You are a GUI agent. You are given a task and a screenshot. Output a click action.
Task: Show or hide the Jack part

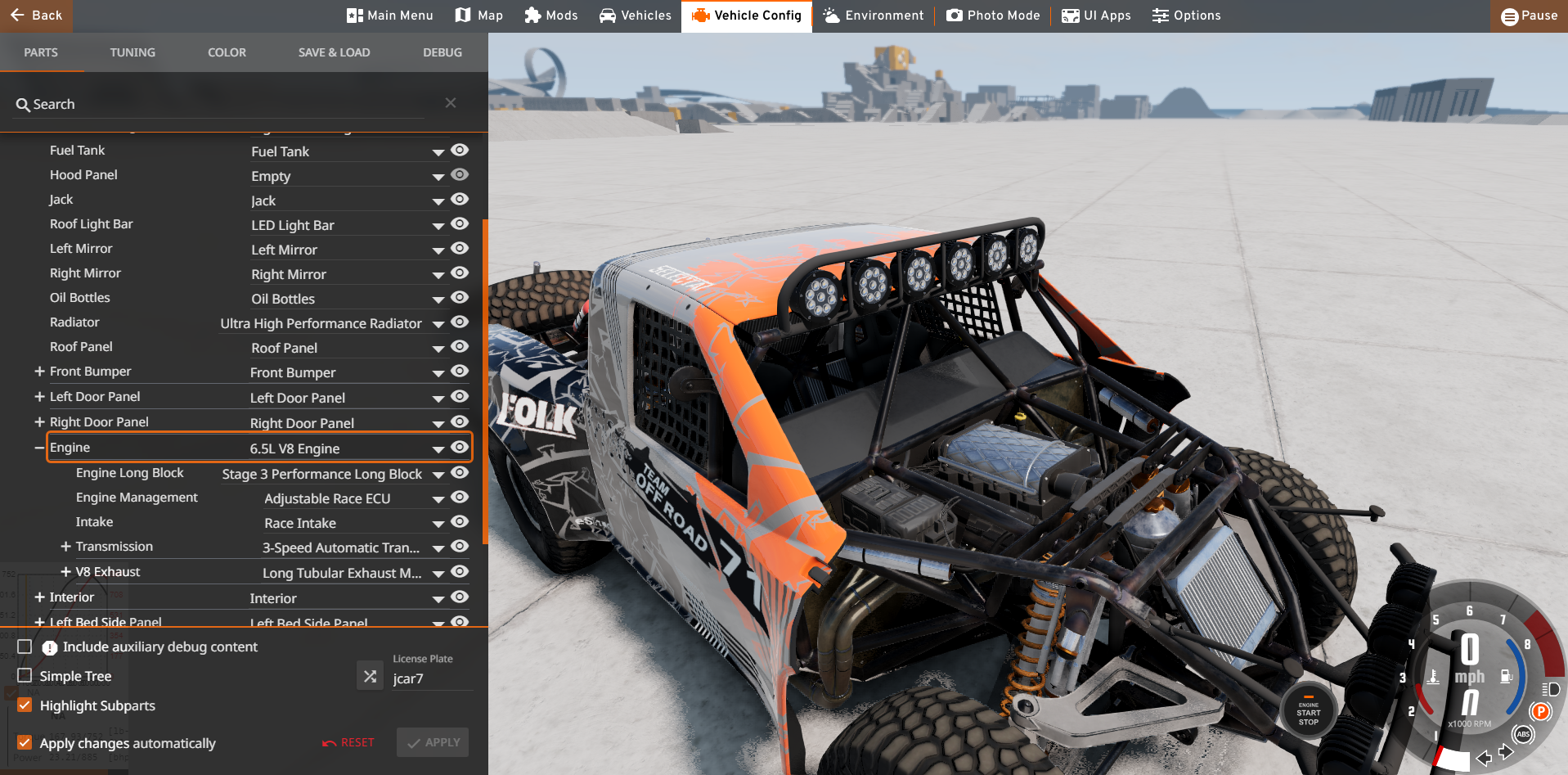460,199
